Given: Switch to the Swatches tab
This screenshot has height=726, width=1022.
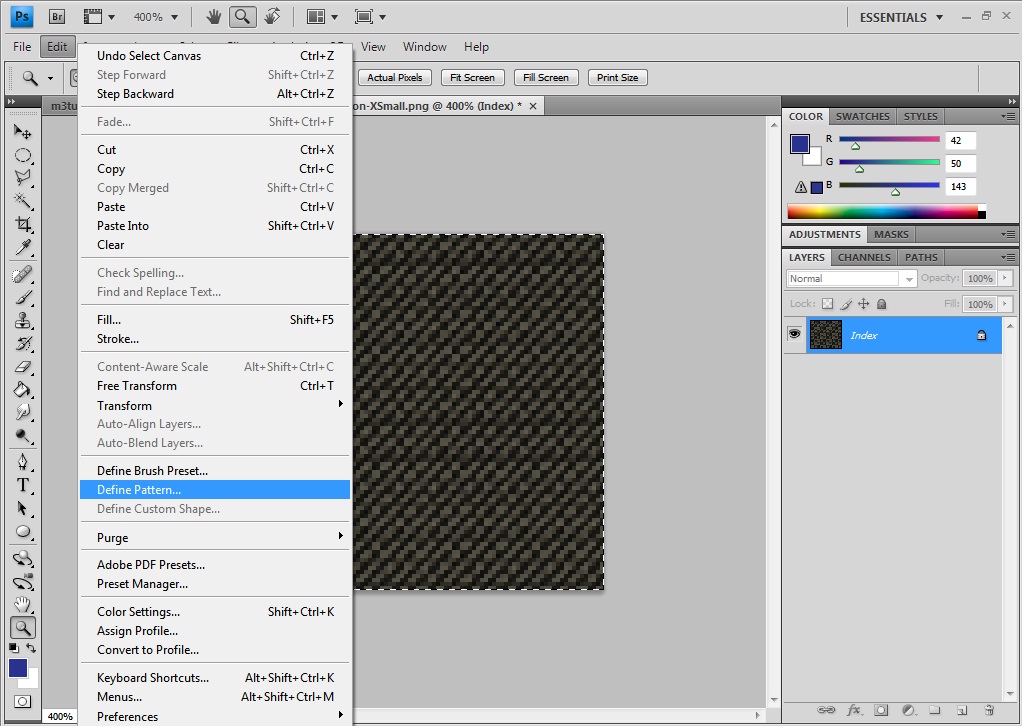Looking at the screenshot, I should 862,117.
